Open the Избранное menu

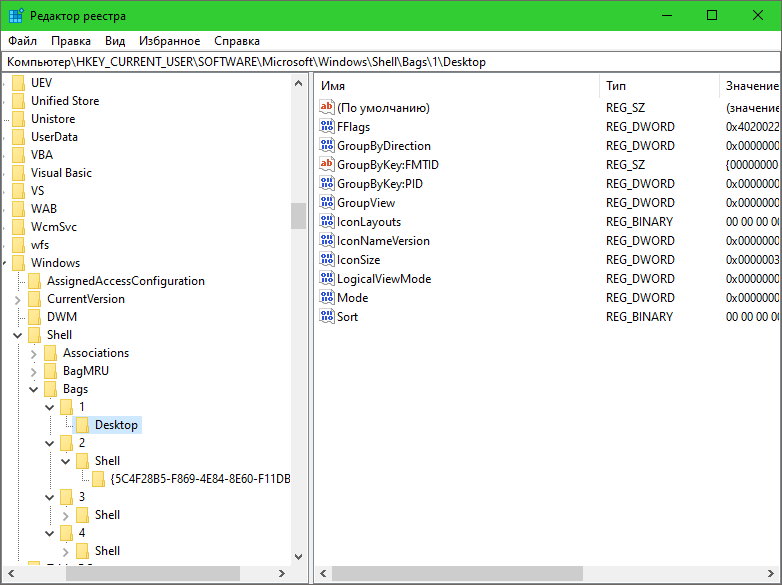pyautogui.click(x=169, y=41)
